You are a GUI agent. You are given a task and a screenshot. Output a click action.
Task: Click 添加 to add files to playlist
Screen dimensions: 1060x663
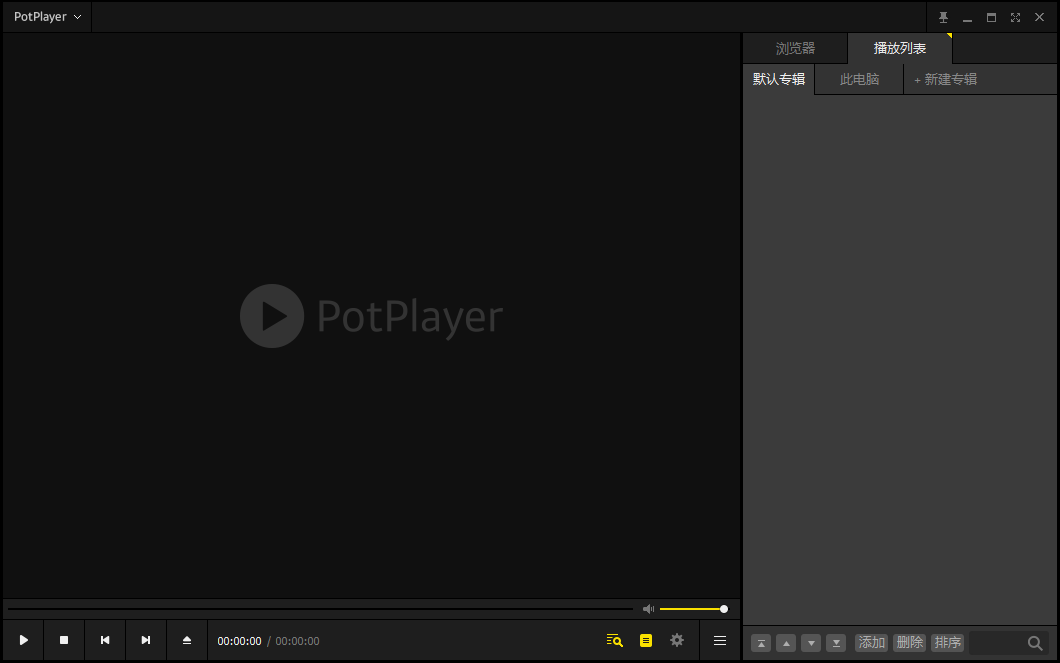click(871, 642)
